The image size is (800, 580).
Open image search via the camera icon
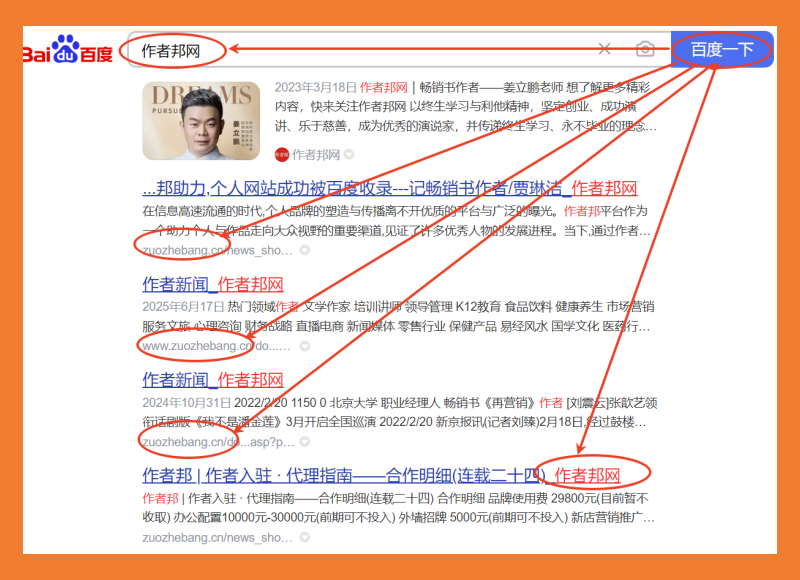point(645,49)
